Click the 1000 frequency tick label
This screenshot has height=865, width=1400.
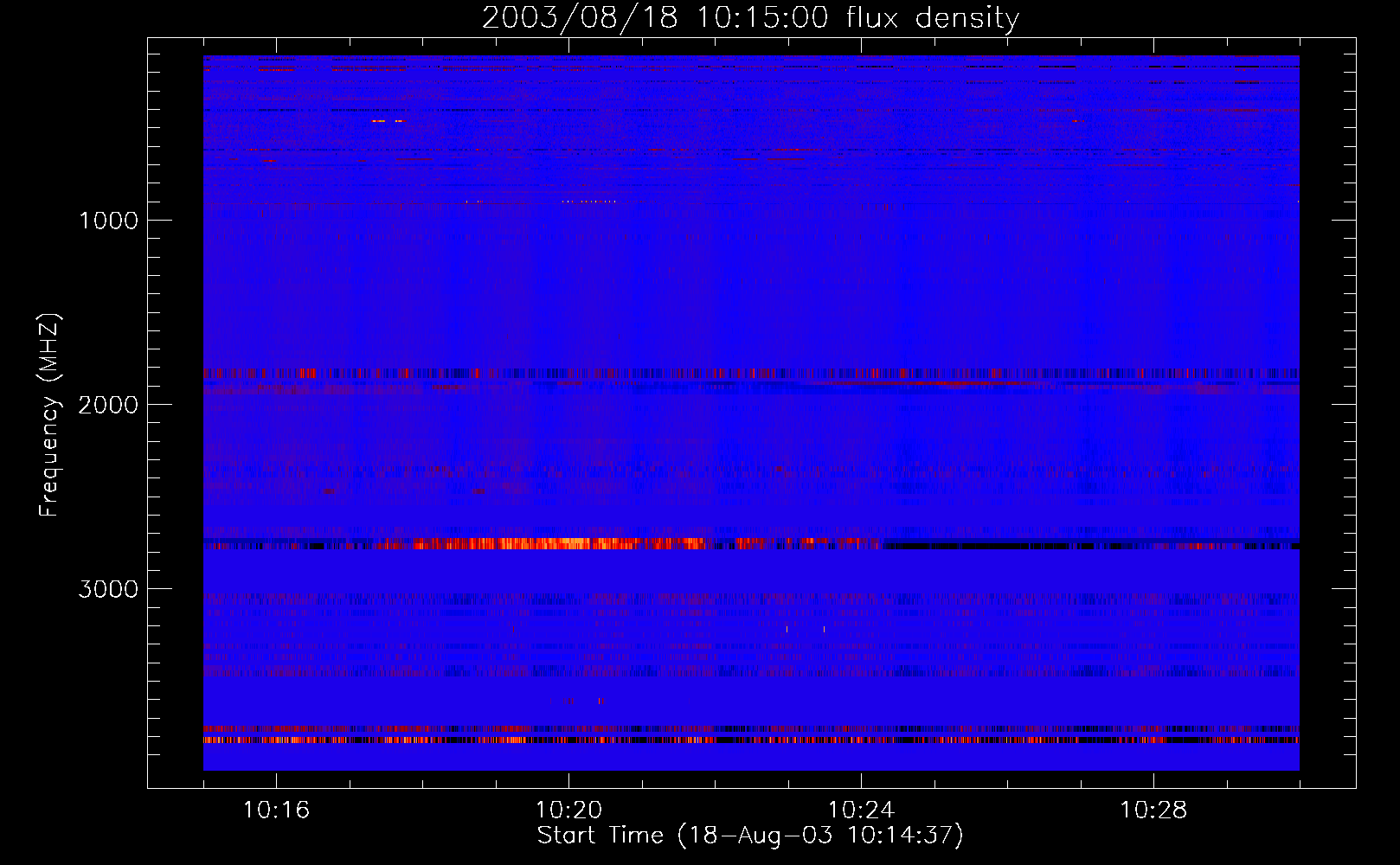point(108,221)
